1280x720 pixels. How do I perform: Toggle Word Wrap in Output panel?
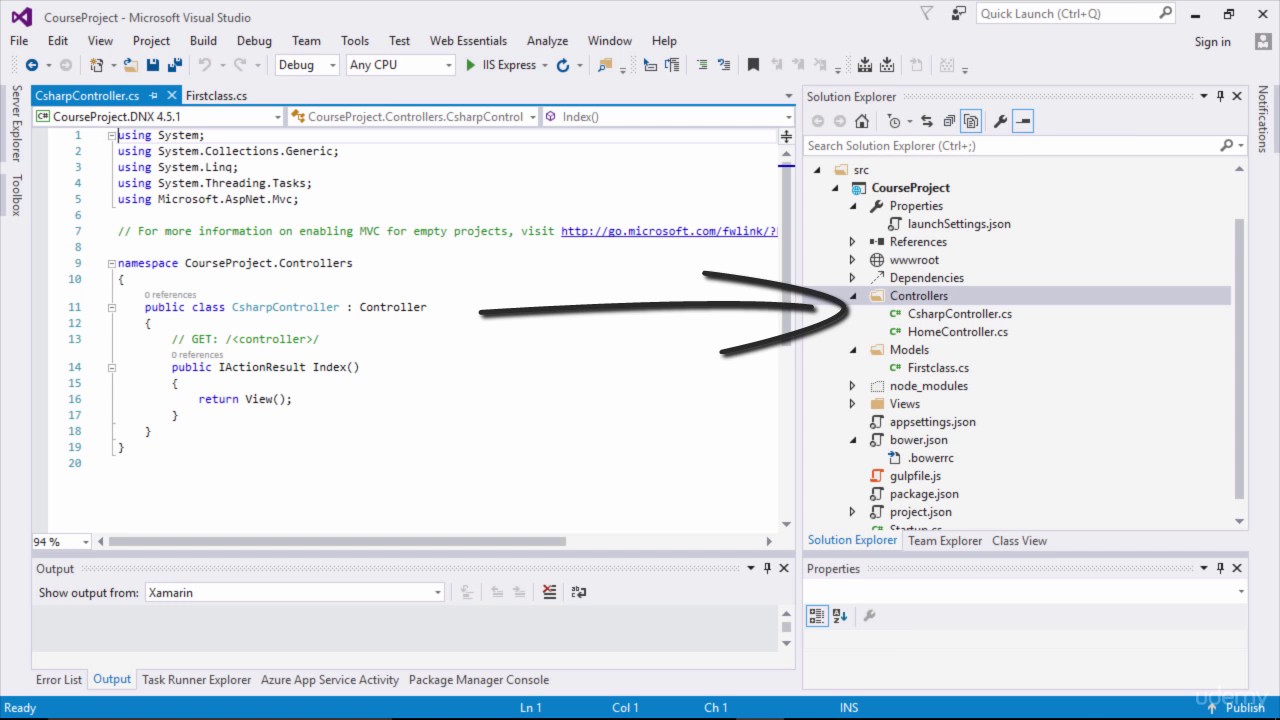click(578, 592)
